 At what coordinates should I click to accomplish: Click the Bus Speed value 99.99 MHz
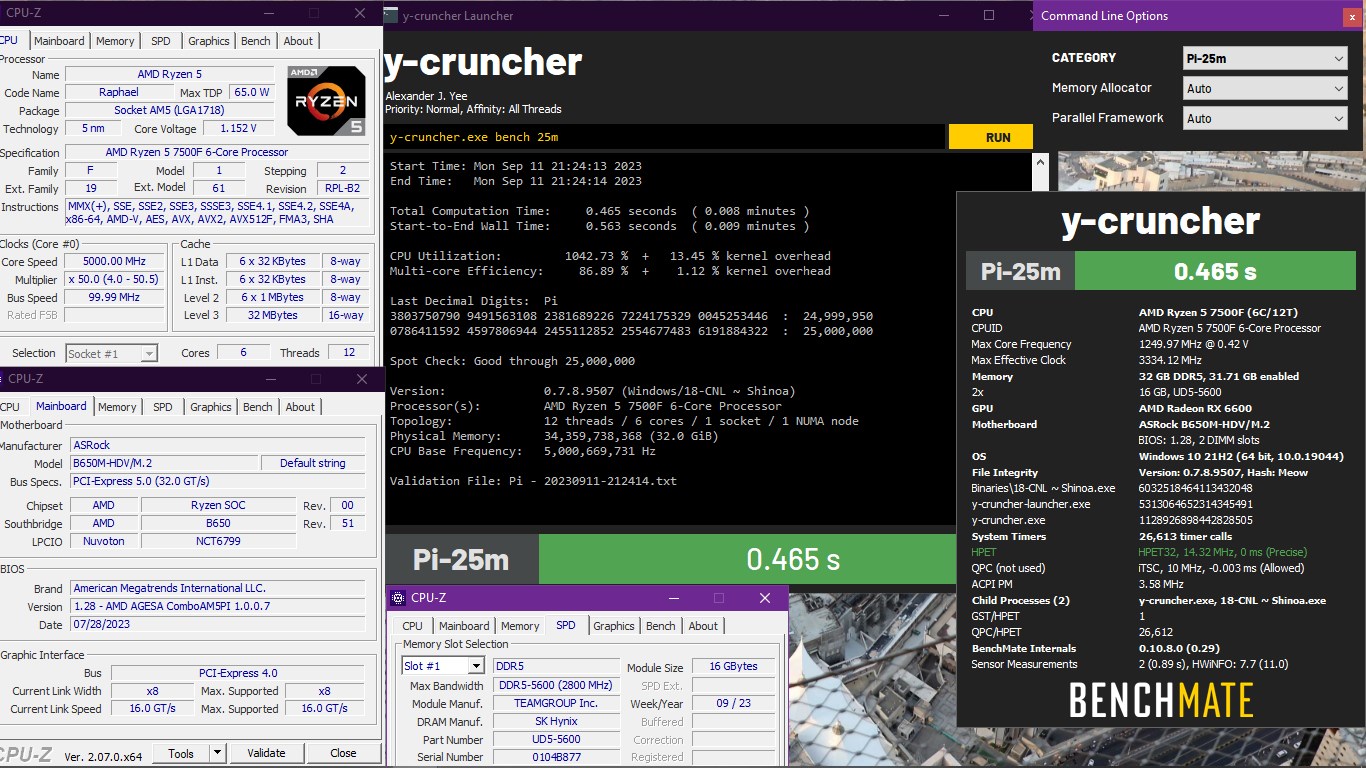coord(115,297)
